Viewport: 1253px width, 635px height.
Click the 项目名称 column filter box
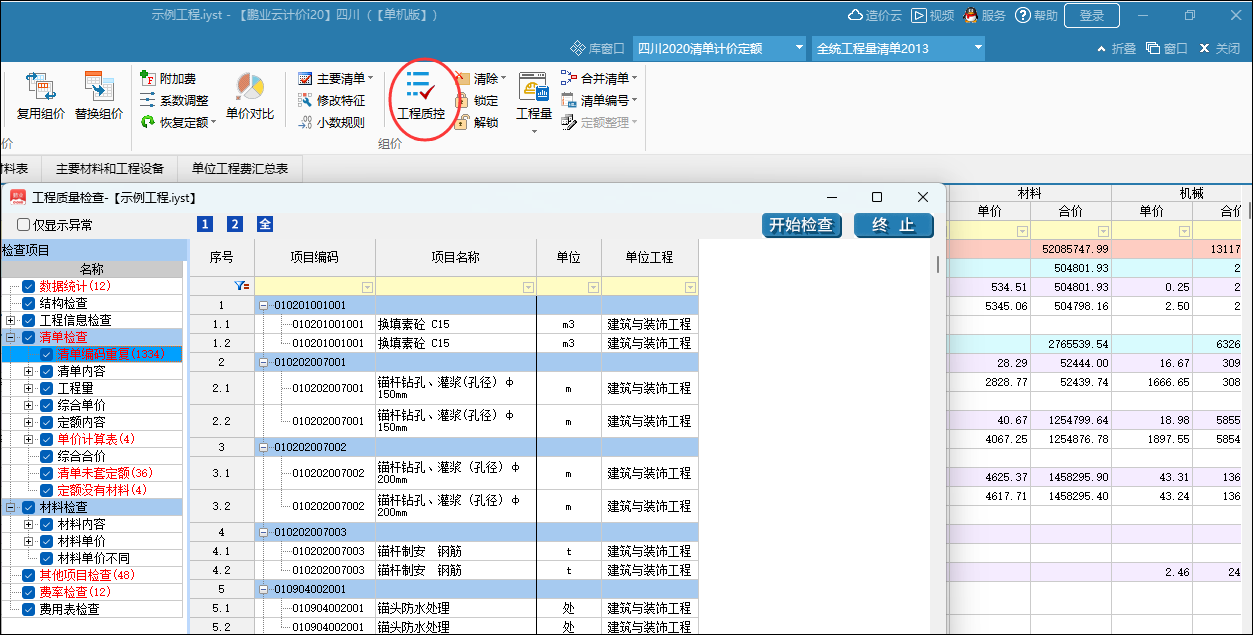click(455, 287)
